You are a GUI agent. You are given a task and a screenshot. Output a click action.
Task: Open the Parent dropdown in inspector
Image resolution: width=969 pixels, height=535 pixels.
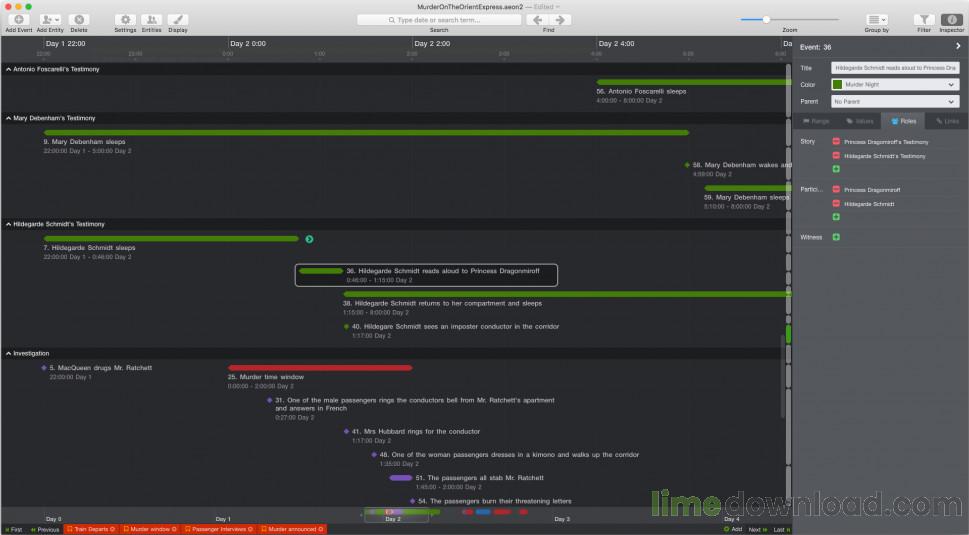click(895, 101)
